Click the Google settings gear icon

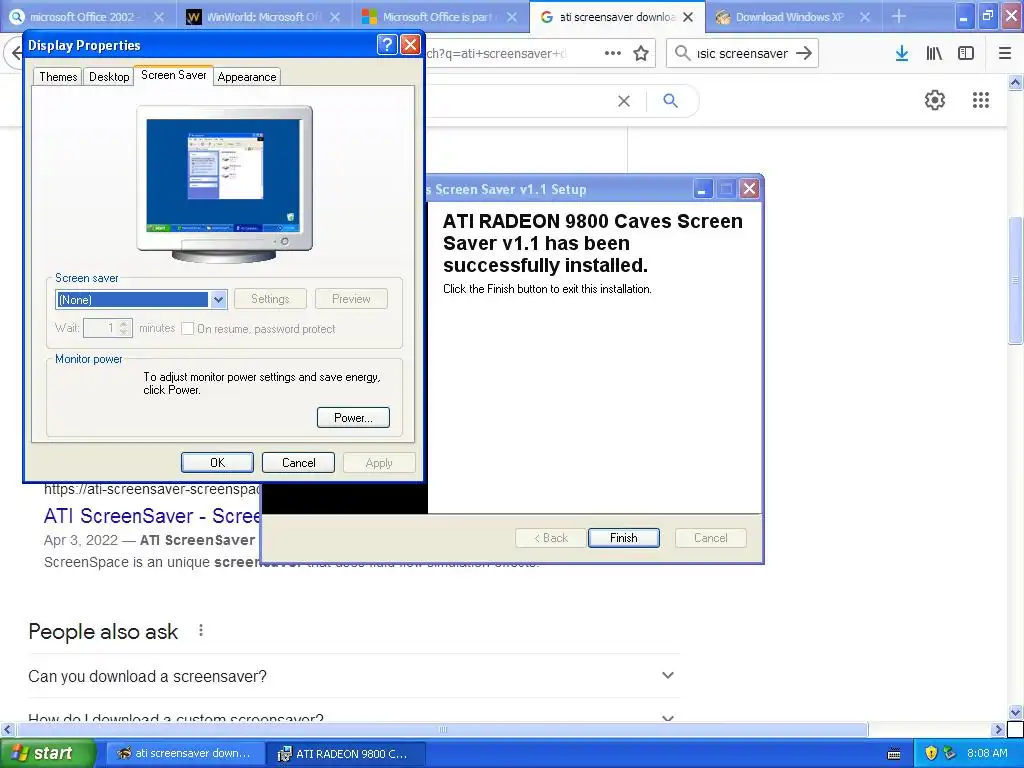pos(935,100)
